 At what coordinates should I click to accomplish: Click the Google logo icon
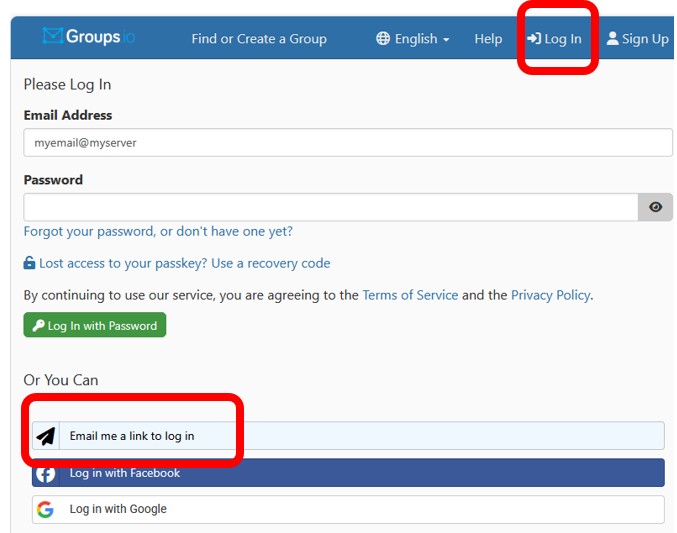[x=45, y=509]
